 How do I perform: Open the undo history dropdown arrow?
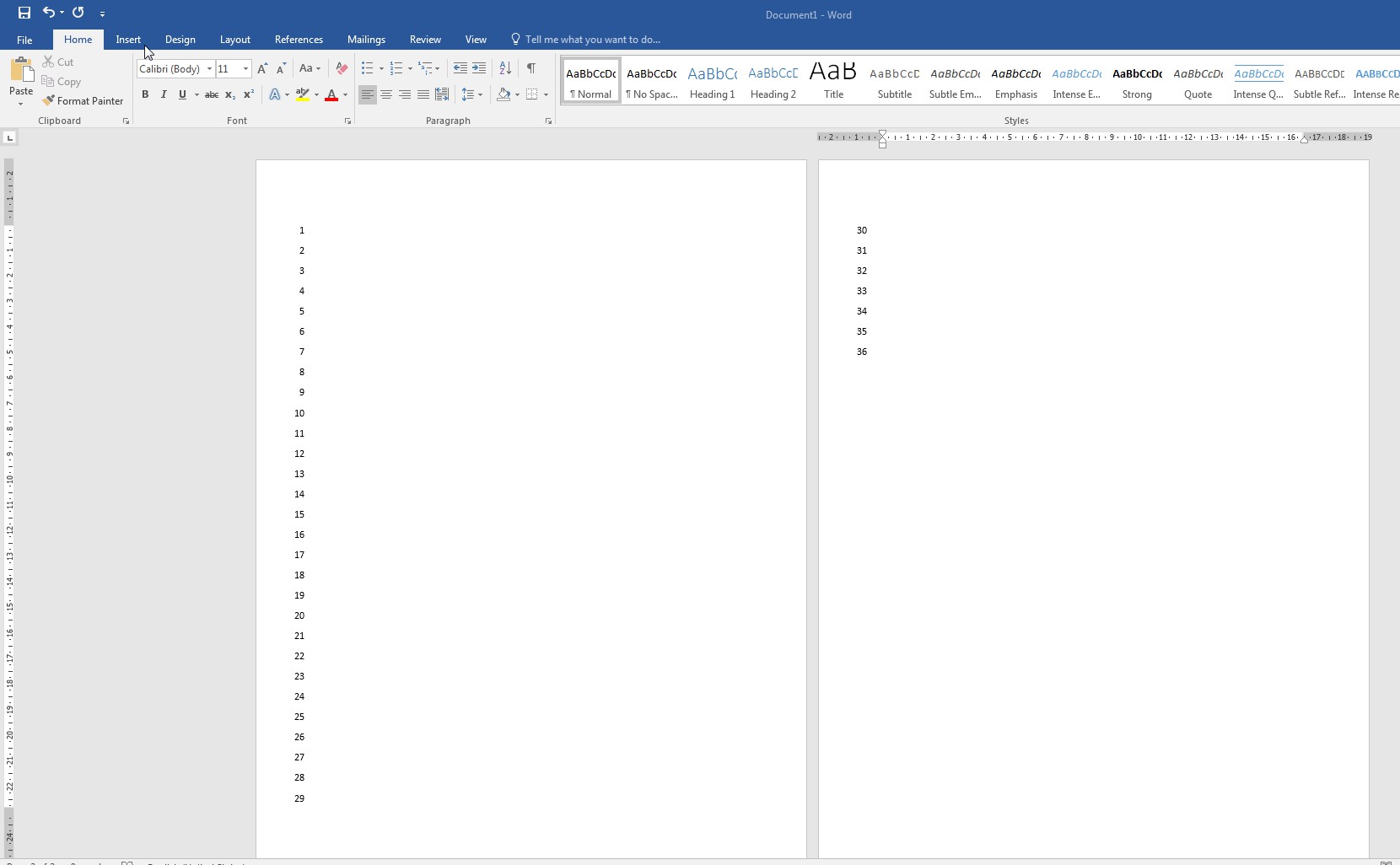pos(62,13)
